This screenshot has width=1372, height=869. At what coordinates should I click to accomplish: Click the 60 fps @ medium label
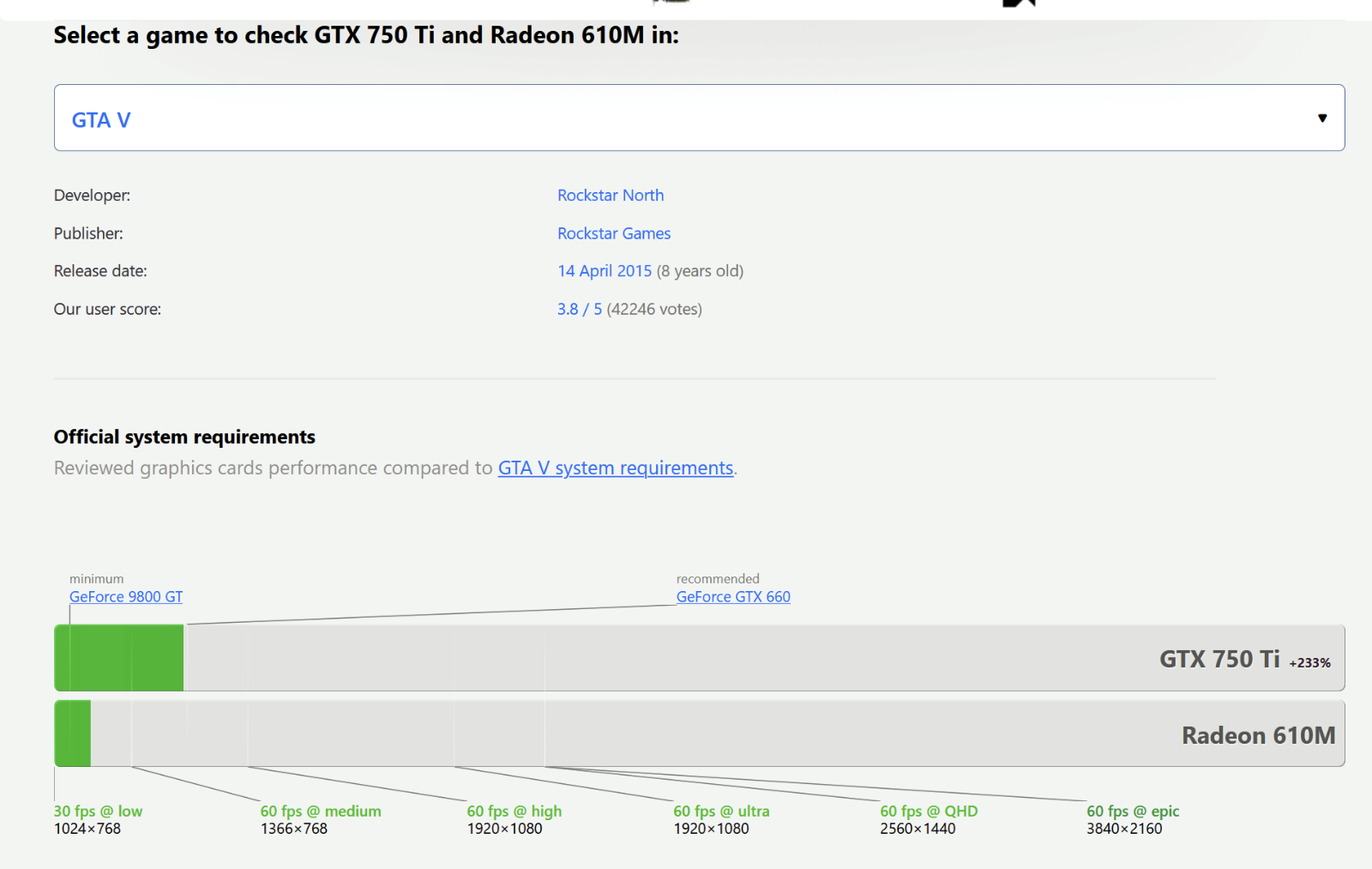click(321, 812)
